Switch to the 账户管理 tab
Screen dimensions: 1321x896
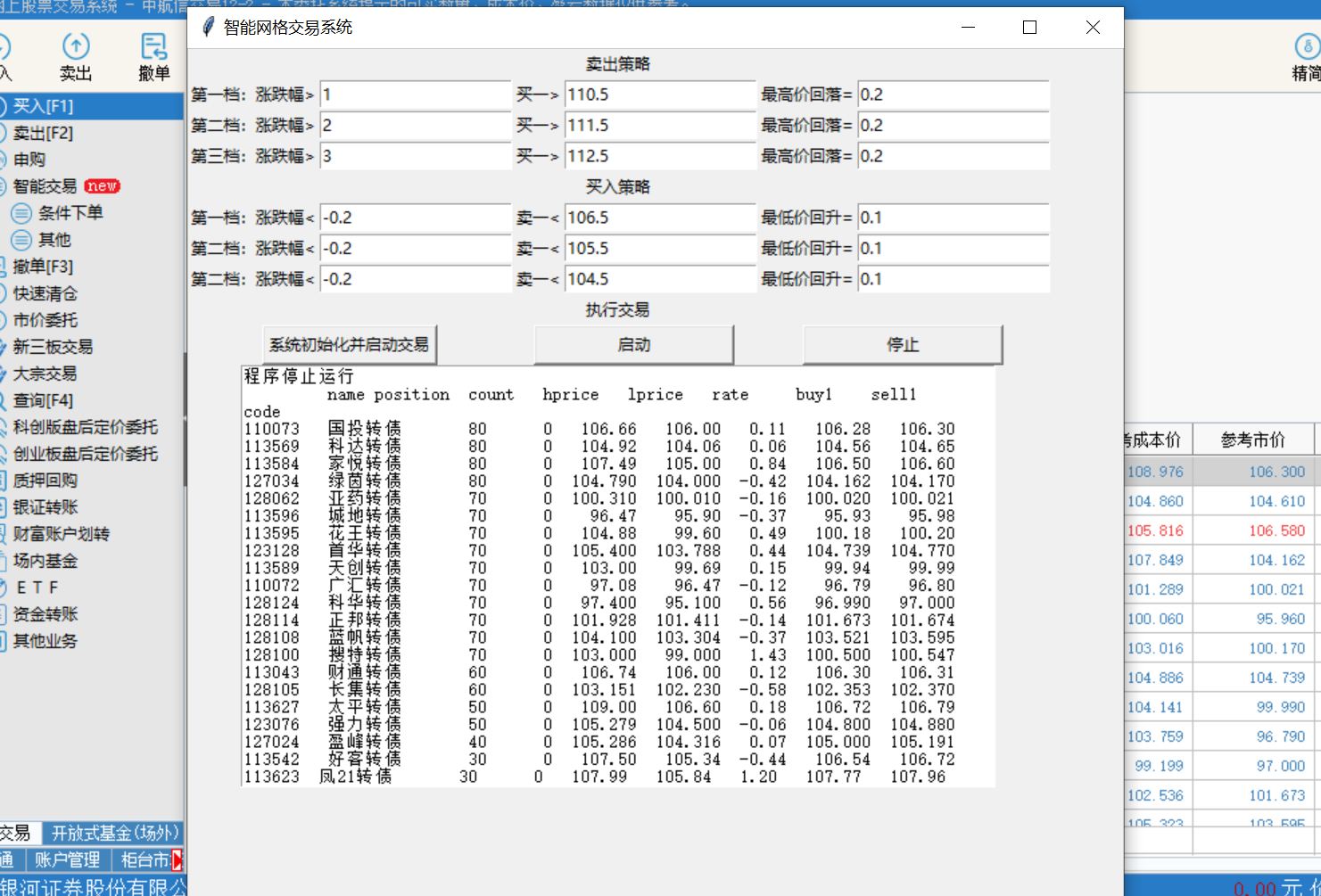click(67, 859)
